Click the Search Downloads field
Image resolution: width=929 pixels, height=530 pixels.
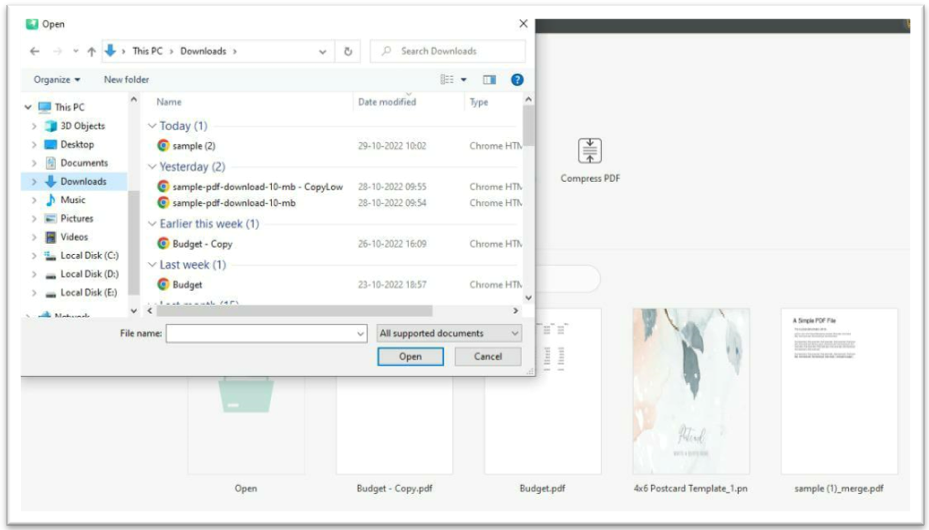(447, 51)
